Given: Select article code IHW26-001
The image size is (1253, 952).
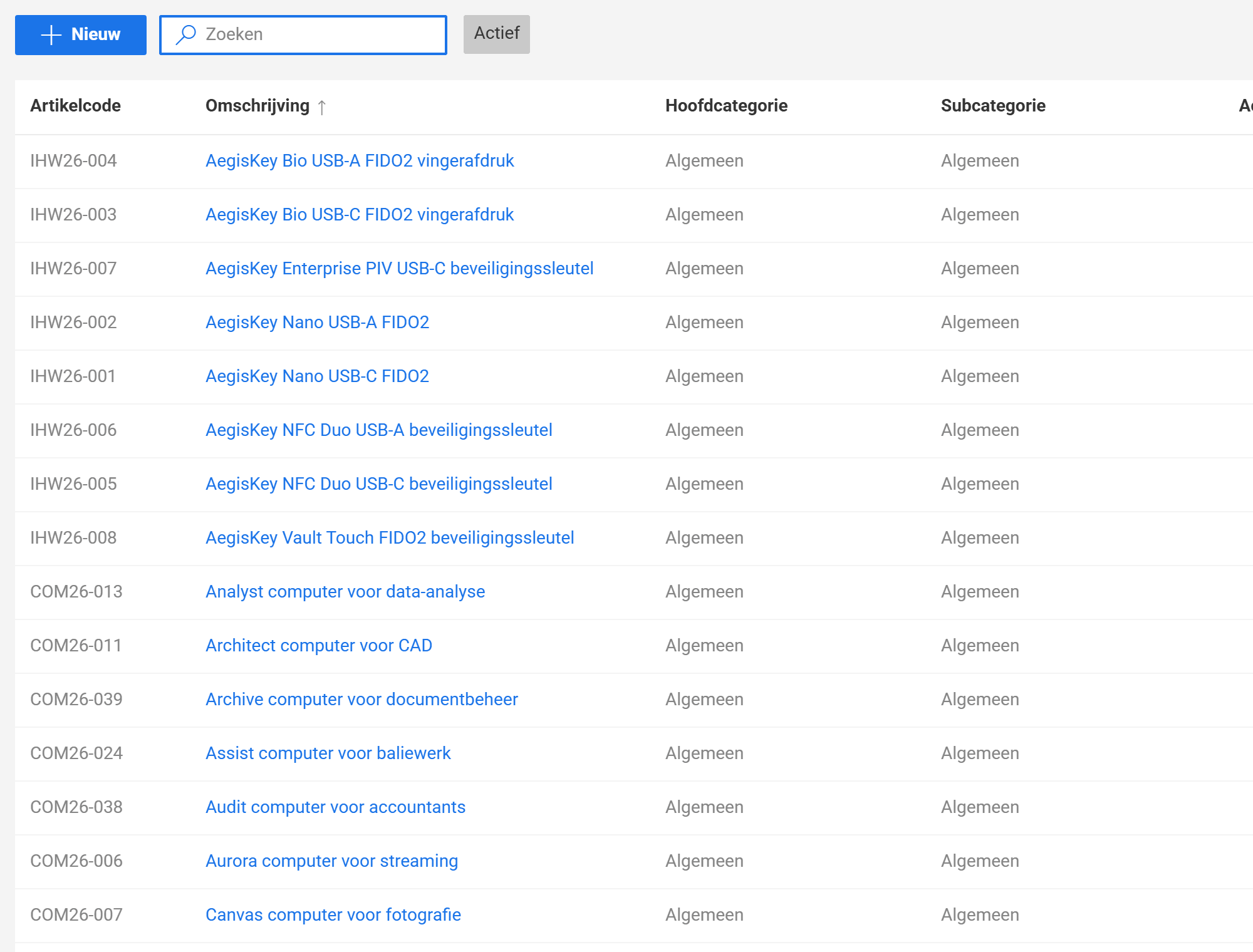Looking at the screenshot, I should click(73, 376).
